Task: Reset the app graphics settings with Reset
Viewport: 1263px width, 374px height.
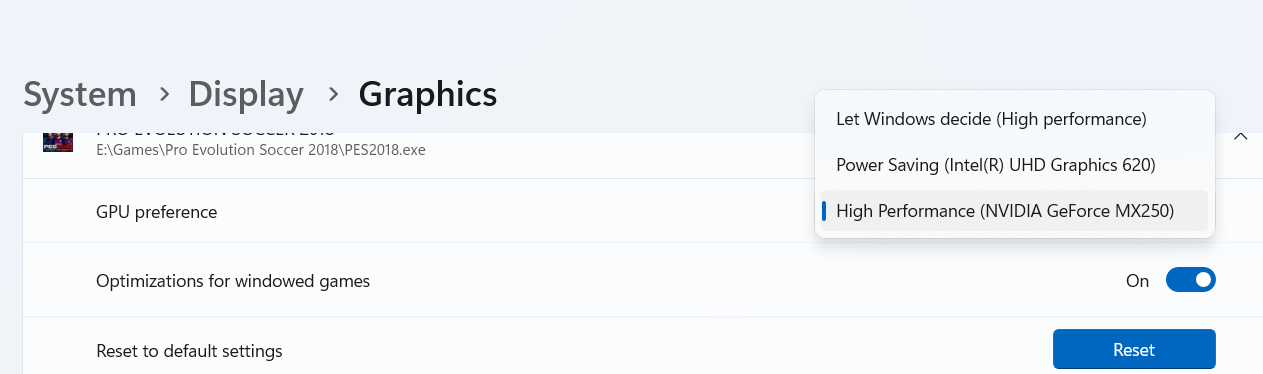Action: pyautogui.click(x=1134, y=350)
